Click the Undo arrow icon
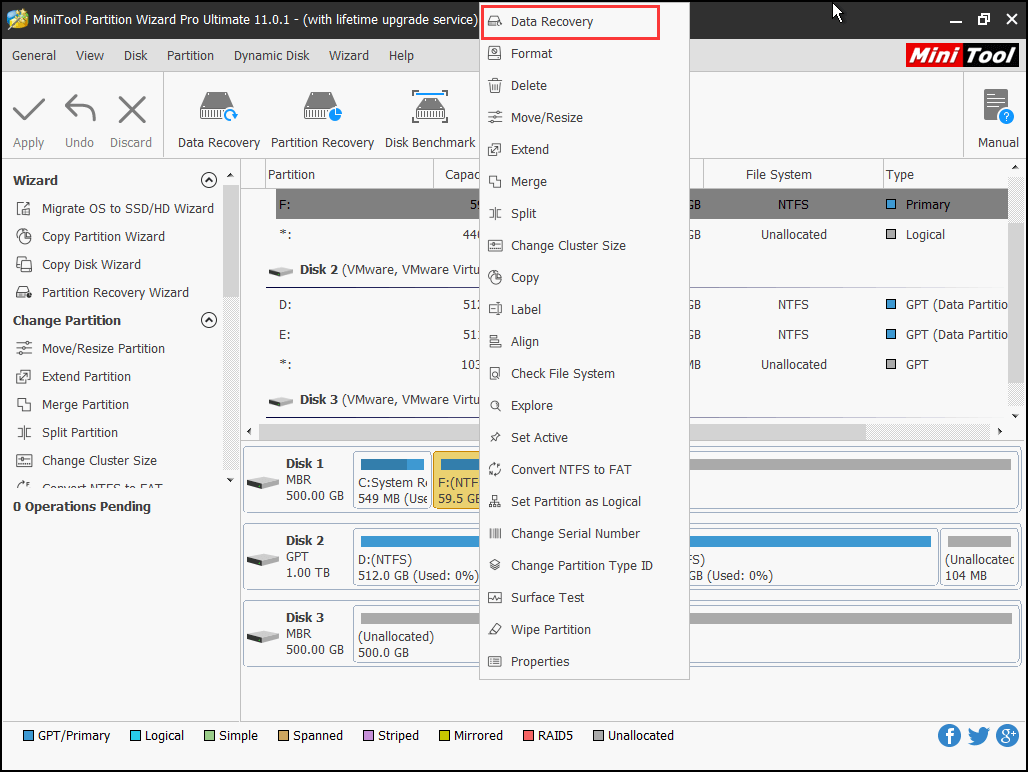Image resolution: width=1028 pixels, height=772 pixels. 80,108
